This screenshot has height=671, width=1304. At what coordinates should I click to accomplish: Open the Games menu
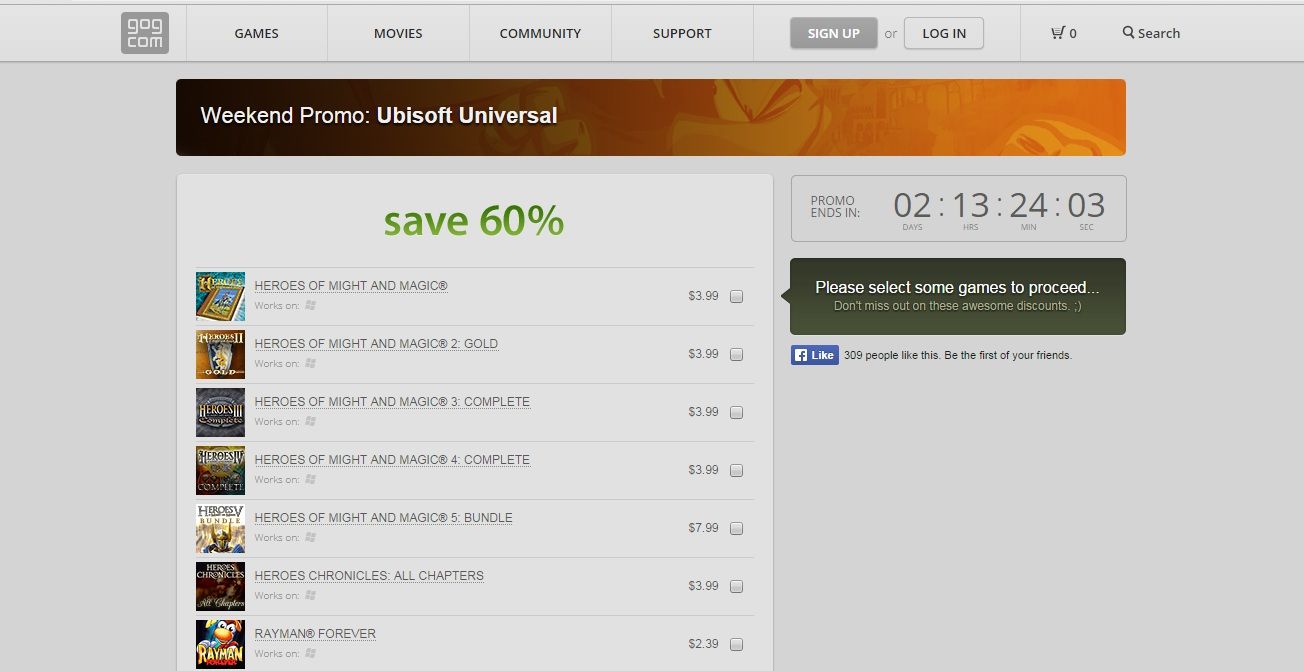click(256, 33)
